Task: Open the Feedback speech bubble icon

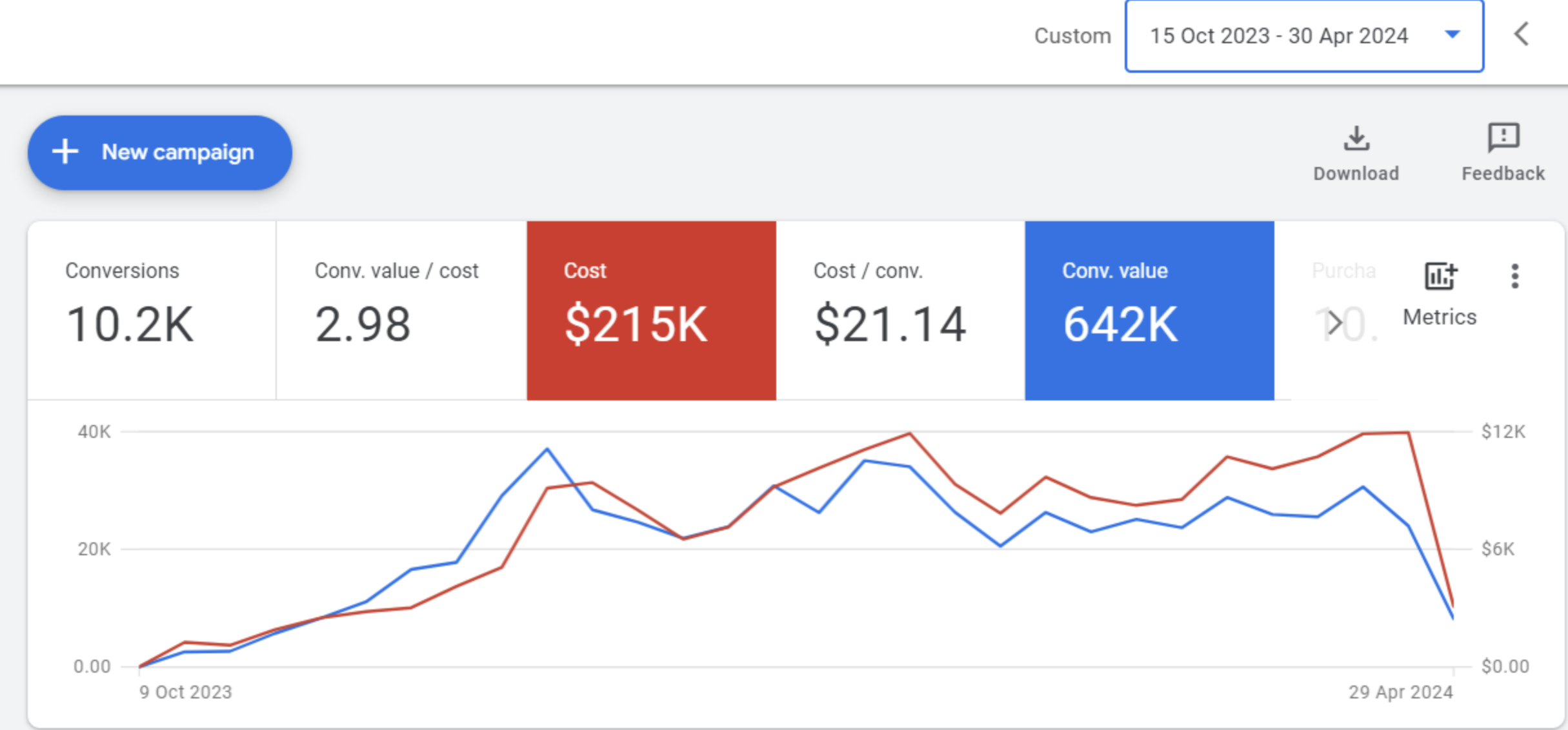Action: coord(1503,137)
